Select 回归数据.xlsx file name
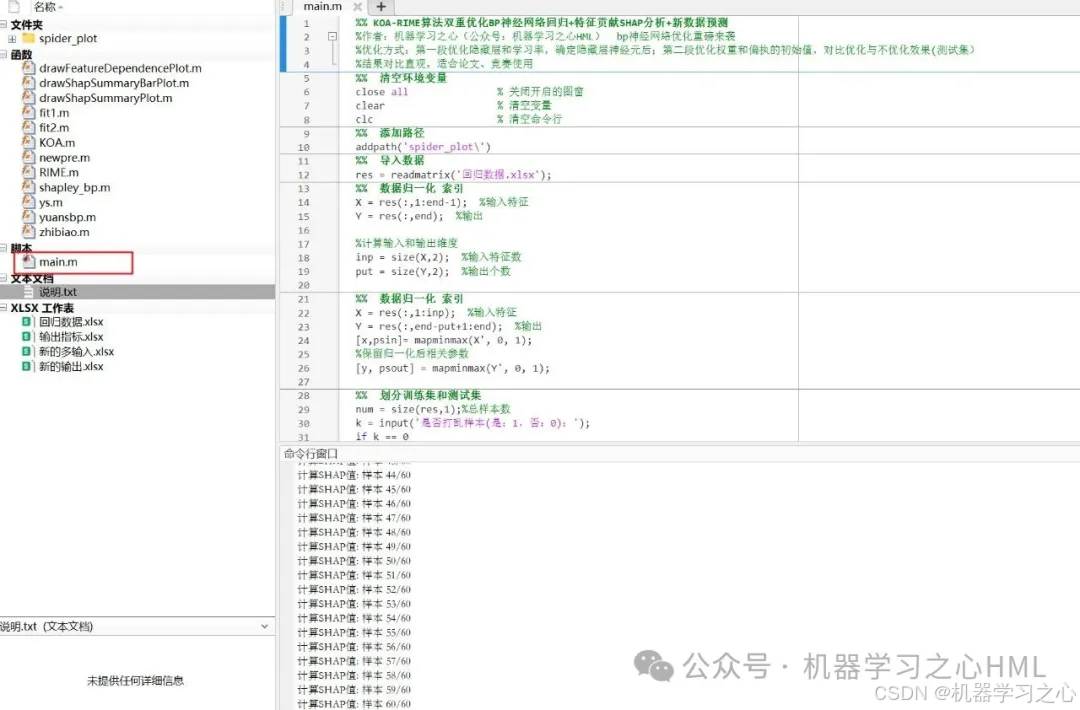This screenshot has height=710, width=1080. coord(72,322)
